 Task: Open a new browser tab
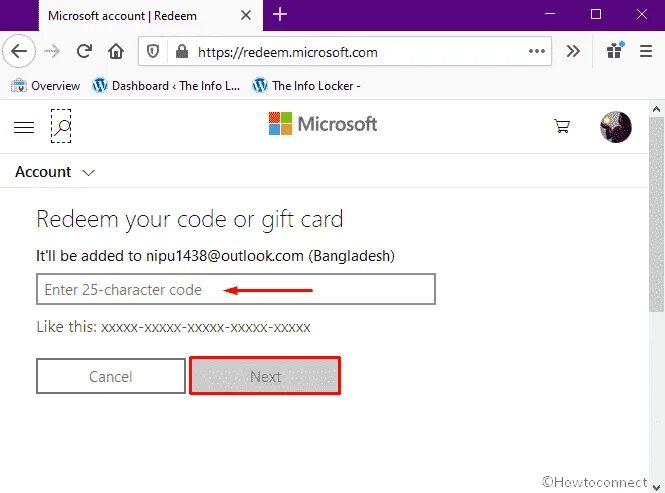[279, 15]
